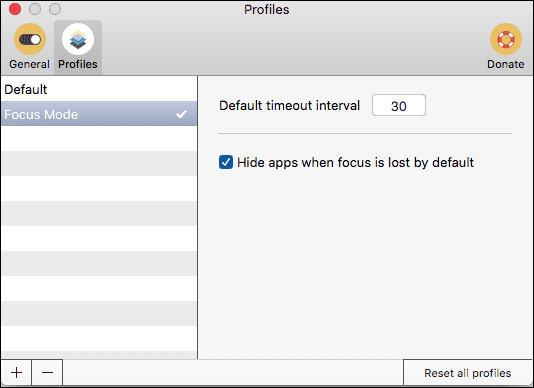Remove selected profile with minus button
The height and width of the screenshot is (388, 534).
point(47,372)
